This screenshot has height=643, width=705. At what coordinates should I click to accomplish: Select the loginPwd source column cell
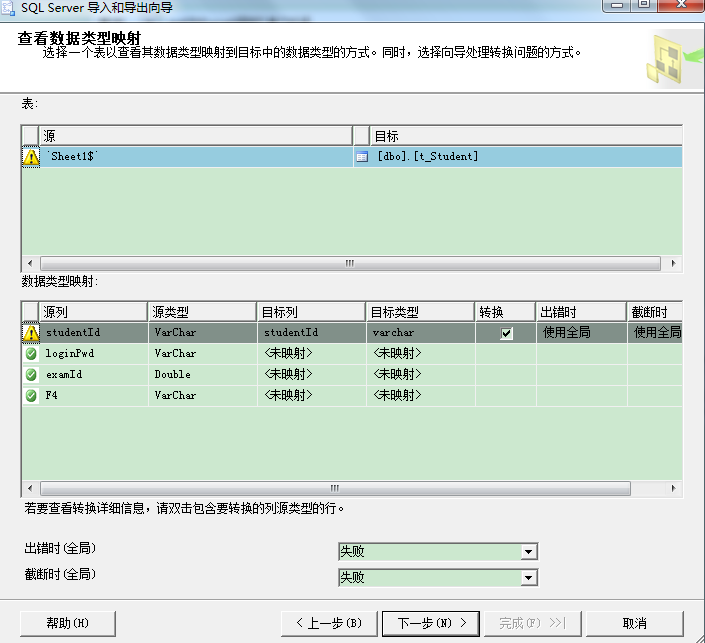(x=94, y=353)
